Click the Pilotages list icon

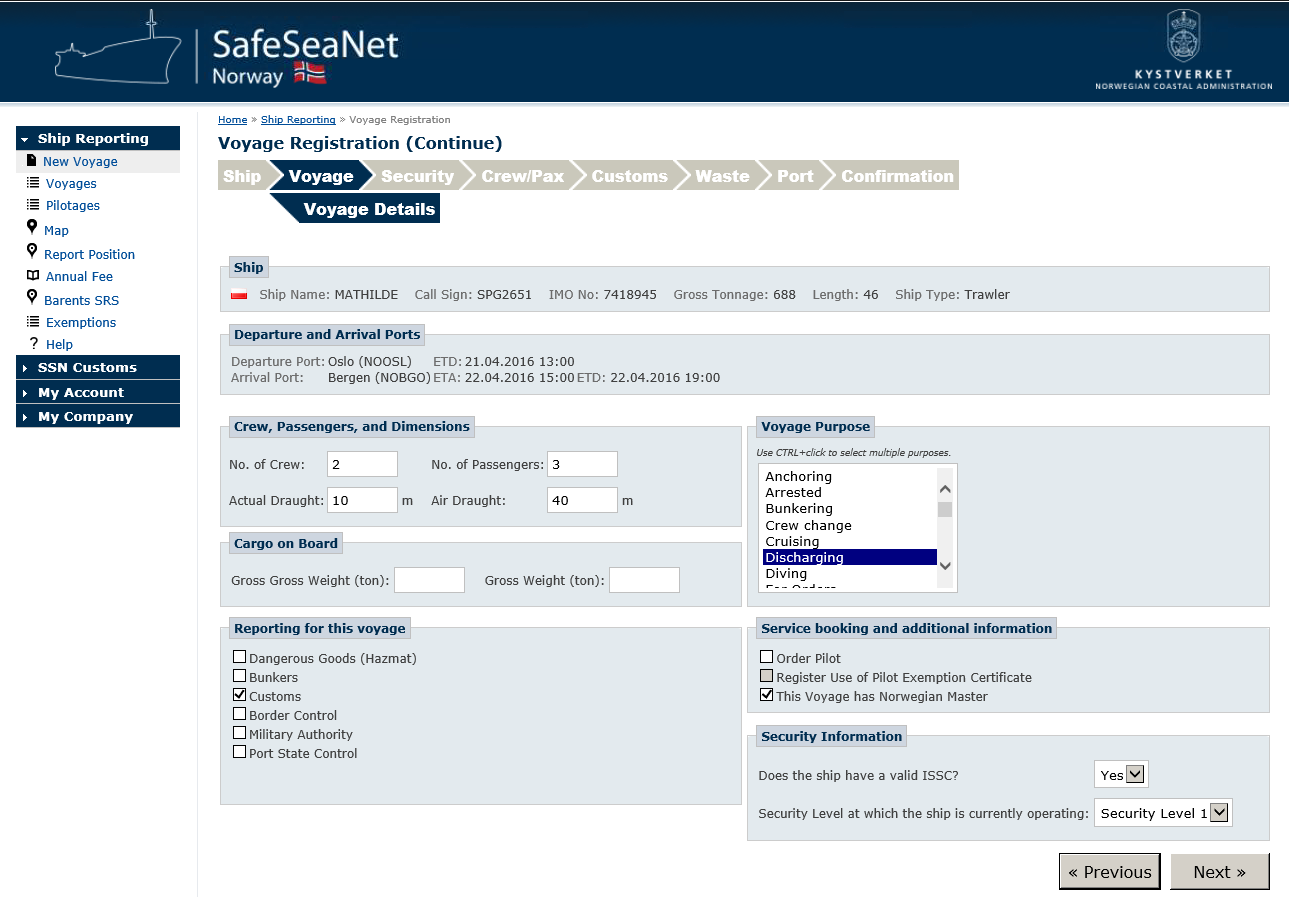coord(33,205)
